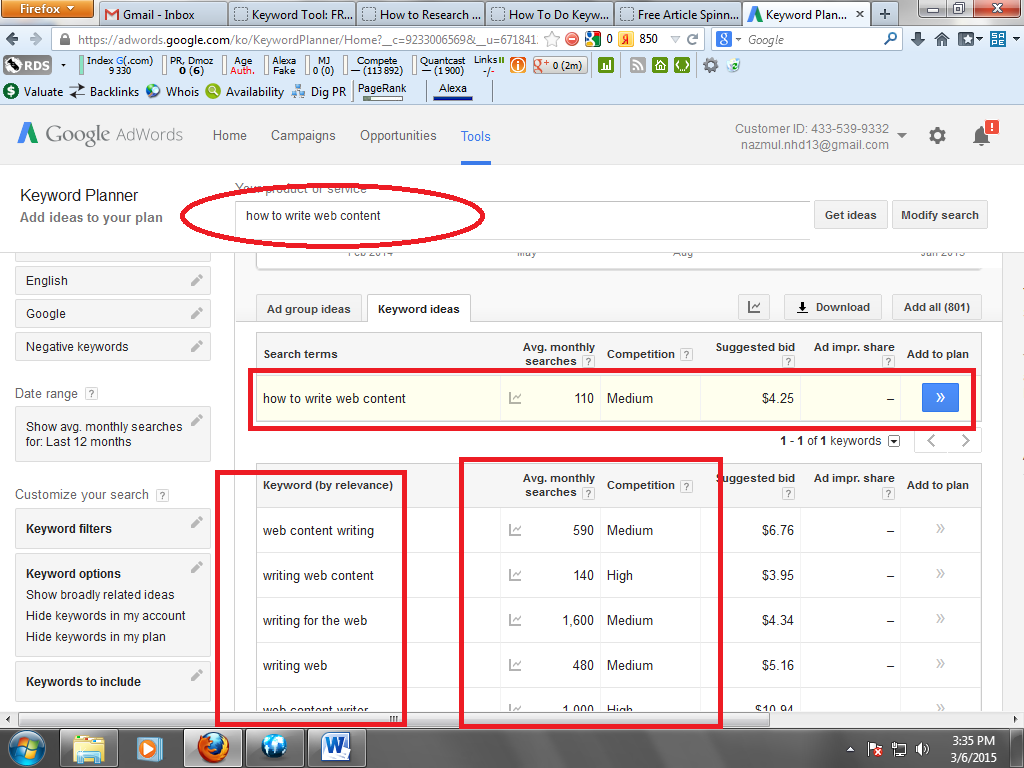Click the browser reload icon

point(693,39)
